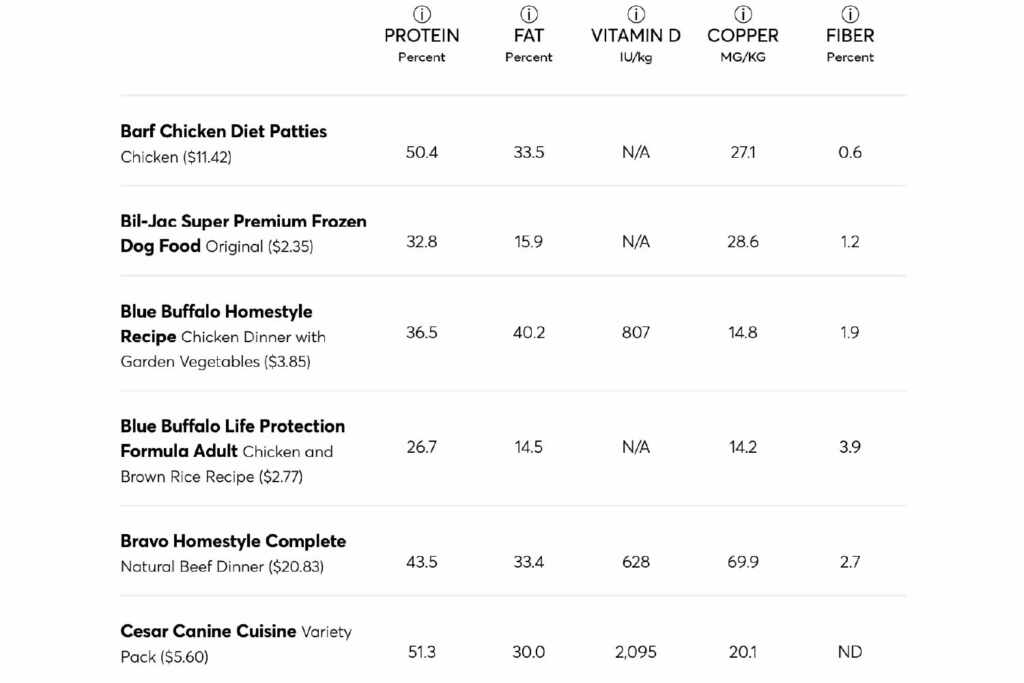Click the 50.4 protein value for Barf
This screenshot has width=1024, height=683.
[x=422, y=152]
